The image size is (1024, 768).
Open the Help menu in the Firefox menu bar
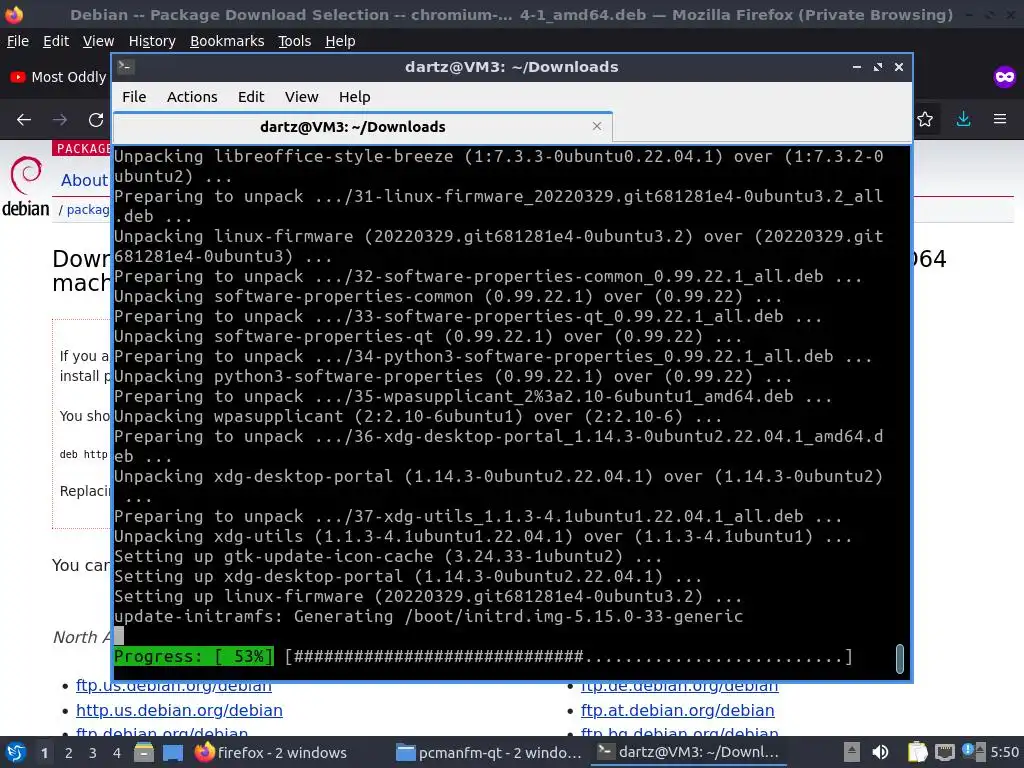(x=340, y=41)
